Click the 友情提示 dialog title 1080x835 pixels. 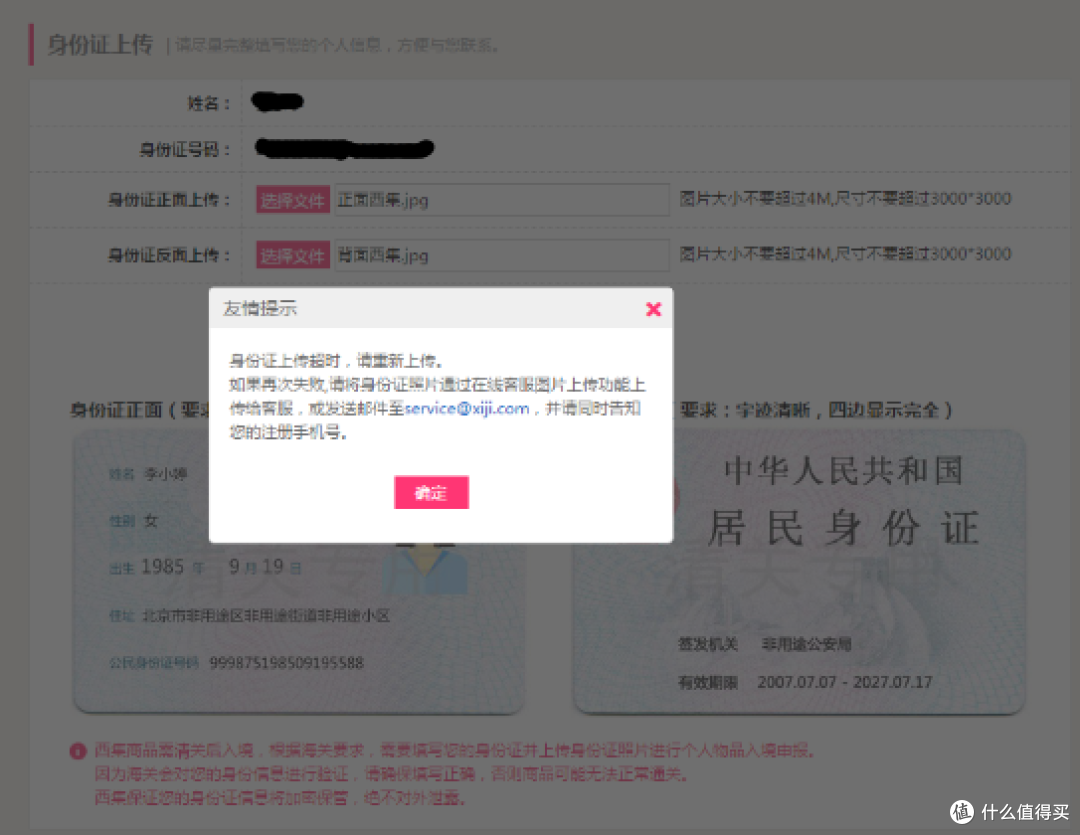(x=260, y=308)
